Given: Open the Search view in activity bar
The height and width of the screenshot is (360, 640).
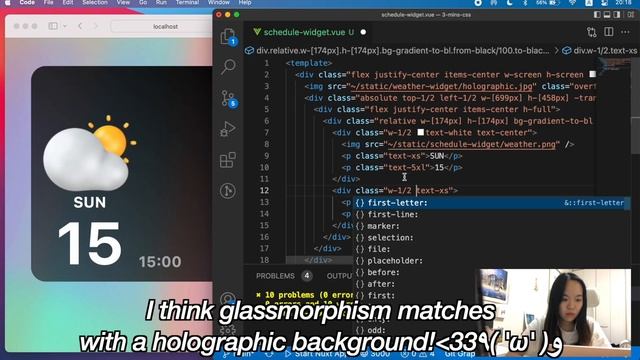Looking at the screenshot, I should pos(228,66).
